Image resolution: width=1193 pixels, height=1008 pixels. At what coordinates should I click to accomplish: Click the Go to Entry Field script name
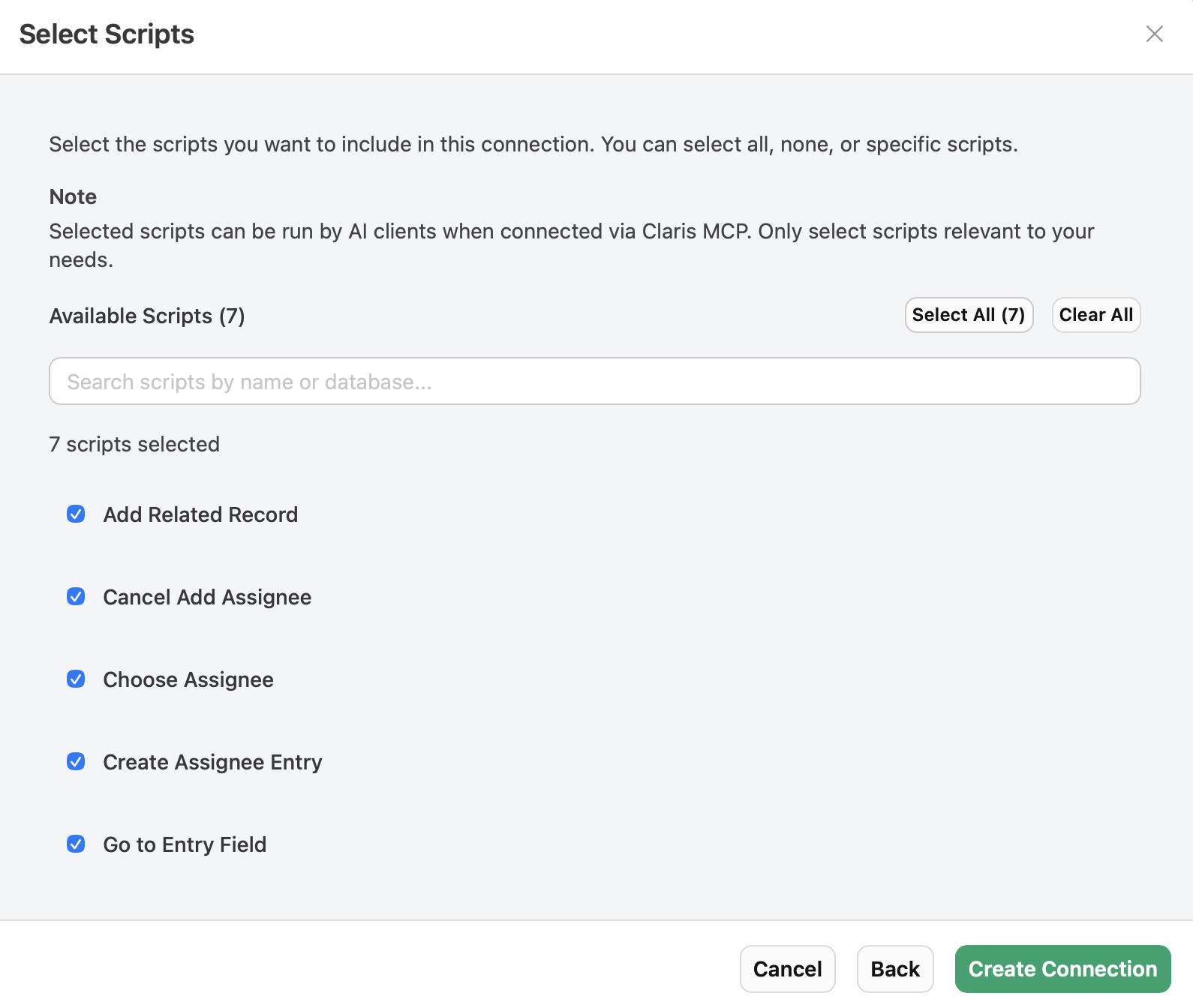pos(185,844)
